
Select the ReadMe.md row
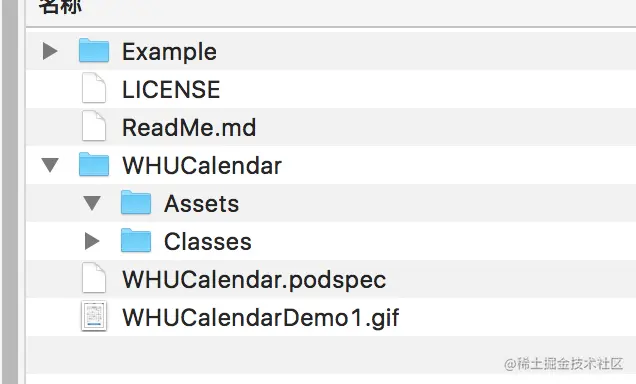pos(331,127)
